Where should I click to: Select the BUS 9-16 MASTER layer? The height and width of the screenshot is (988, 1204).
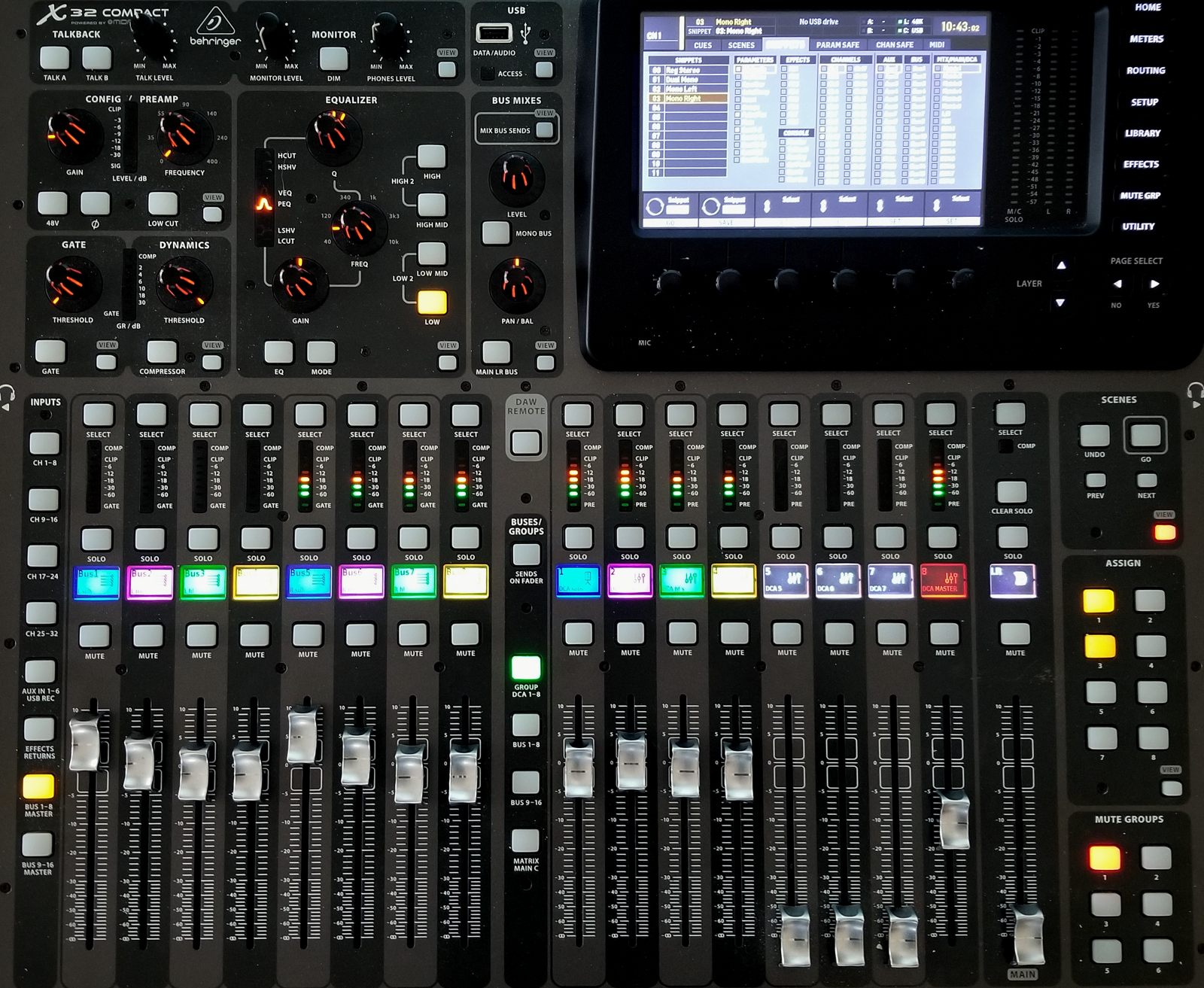tap(37, 845)
